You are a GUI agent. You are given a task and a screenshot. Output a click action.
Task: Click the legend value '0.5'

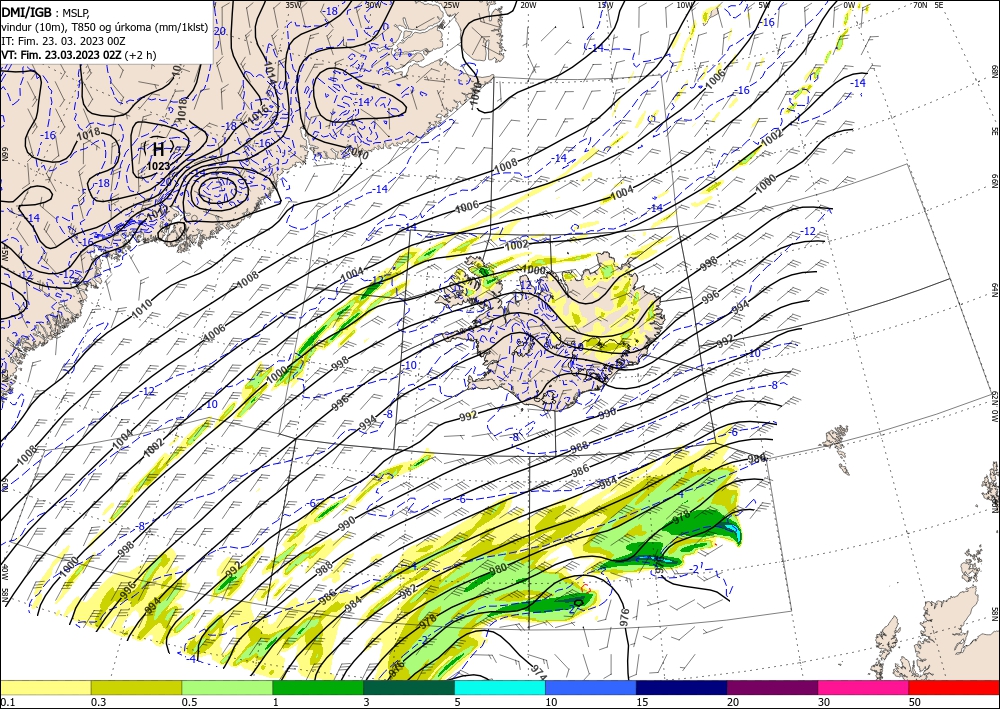click(189, 702)
